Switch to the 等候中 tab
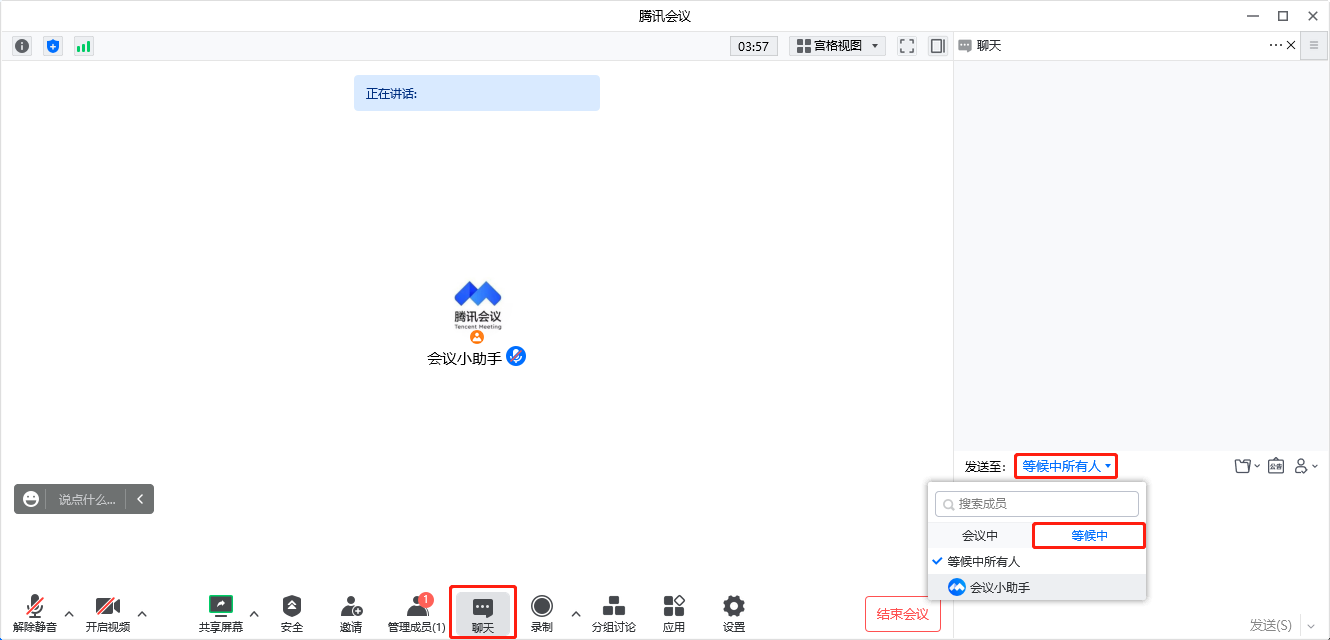This screenshot has width=1330, height=640. 1090,536
